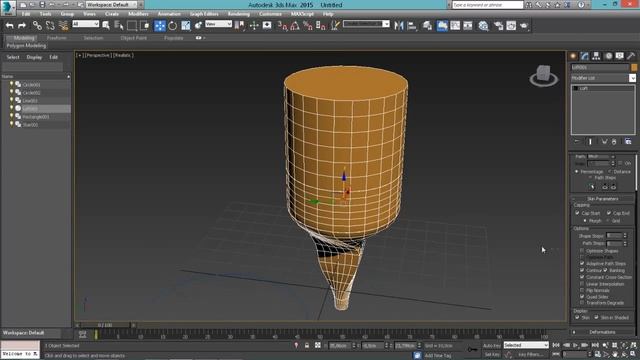Open the Material Editor icon
Image resolution: width=640 pixels, height=360 pixels.
[483, 26]
